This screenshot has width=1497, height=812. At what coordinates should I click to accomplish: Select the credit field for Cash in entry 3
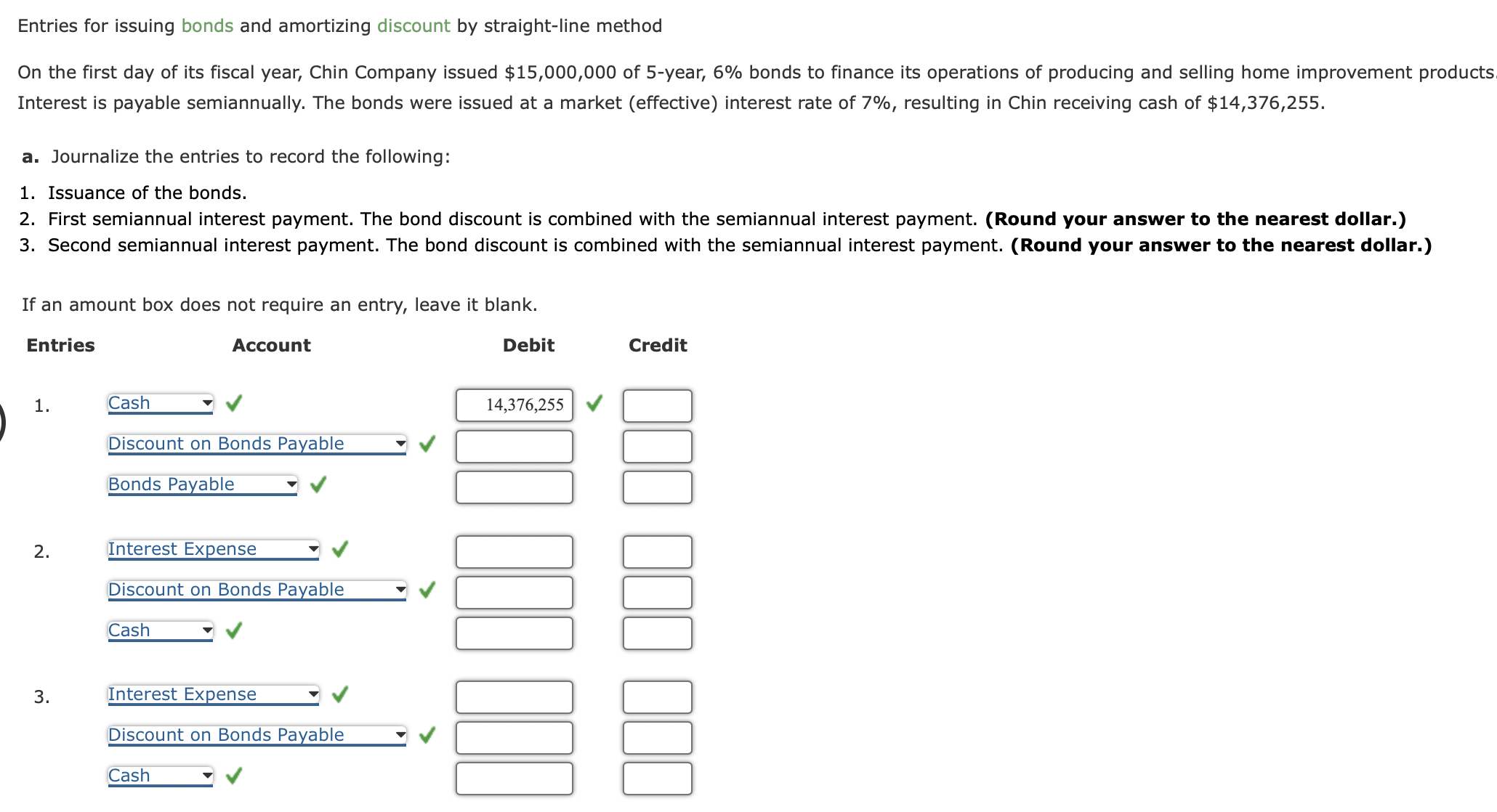point(657,778)
